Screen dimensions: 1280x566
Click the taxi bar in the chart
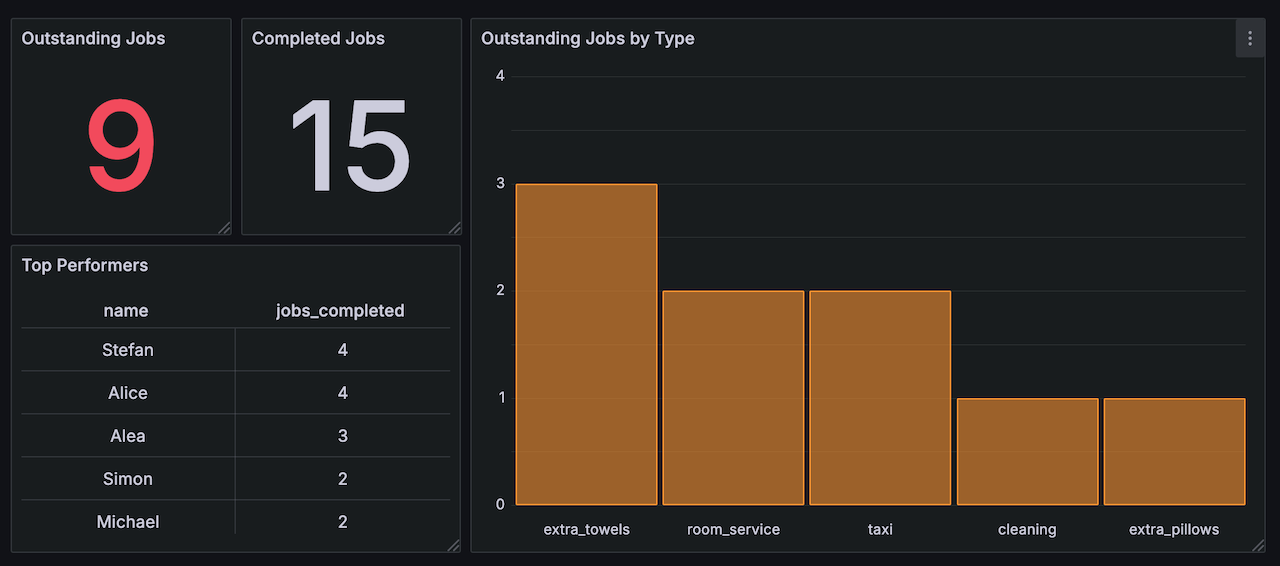880,398
